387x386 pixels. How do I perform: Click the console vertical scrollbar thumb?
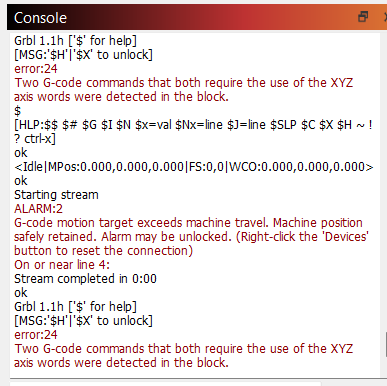coord(386,345)
